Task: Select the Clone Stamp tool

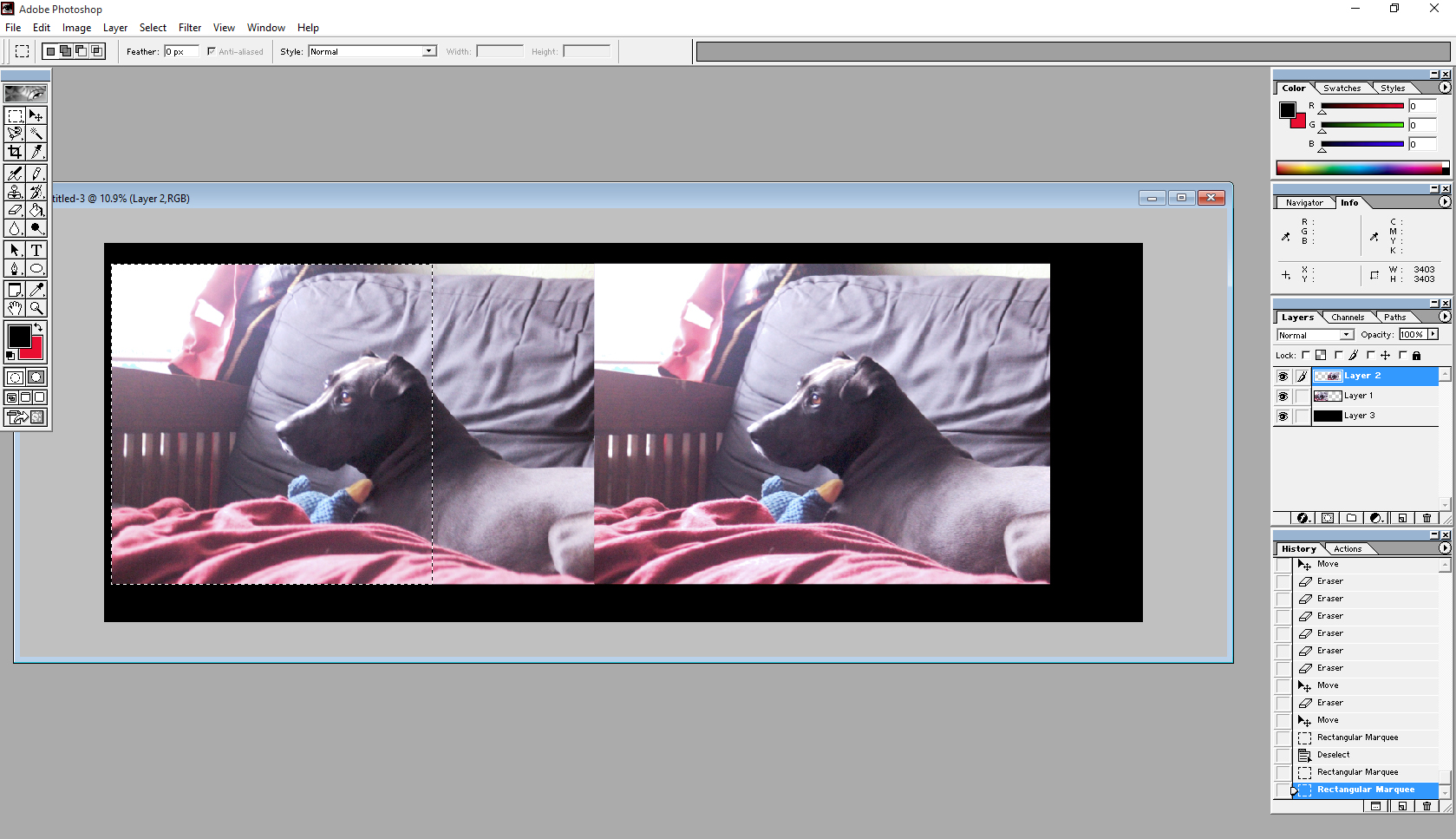Action: click(15, 192)
